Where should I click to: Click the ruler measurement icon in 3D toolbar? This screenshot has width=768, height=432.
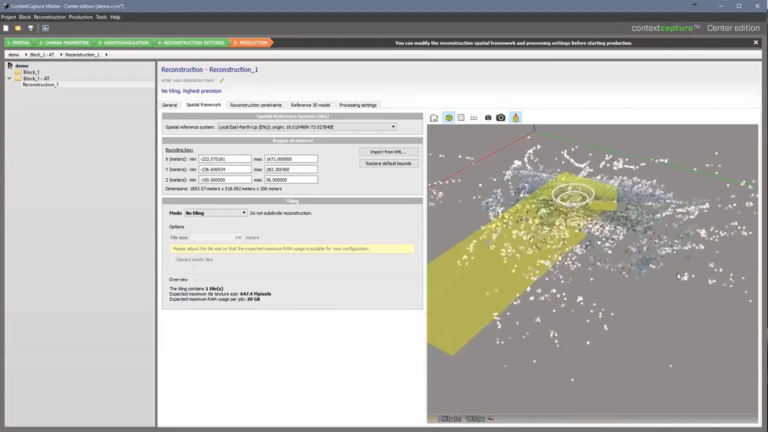(x=474, y=118)
